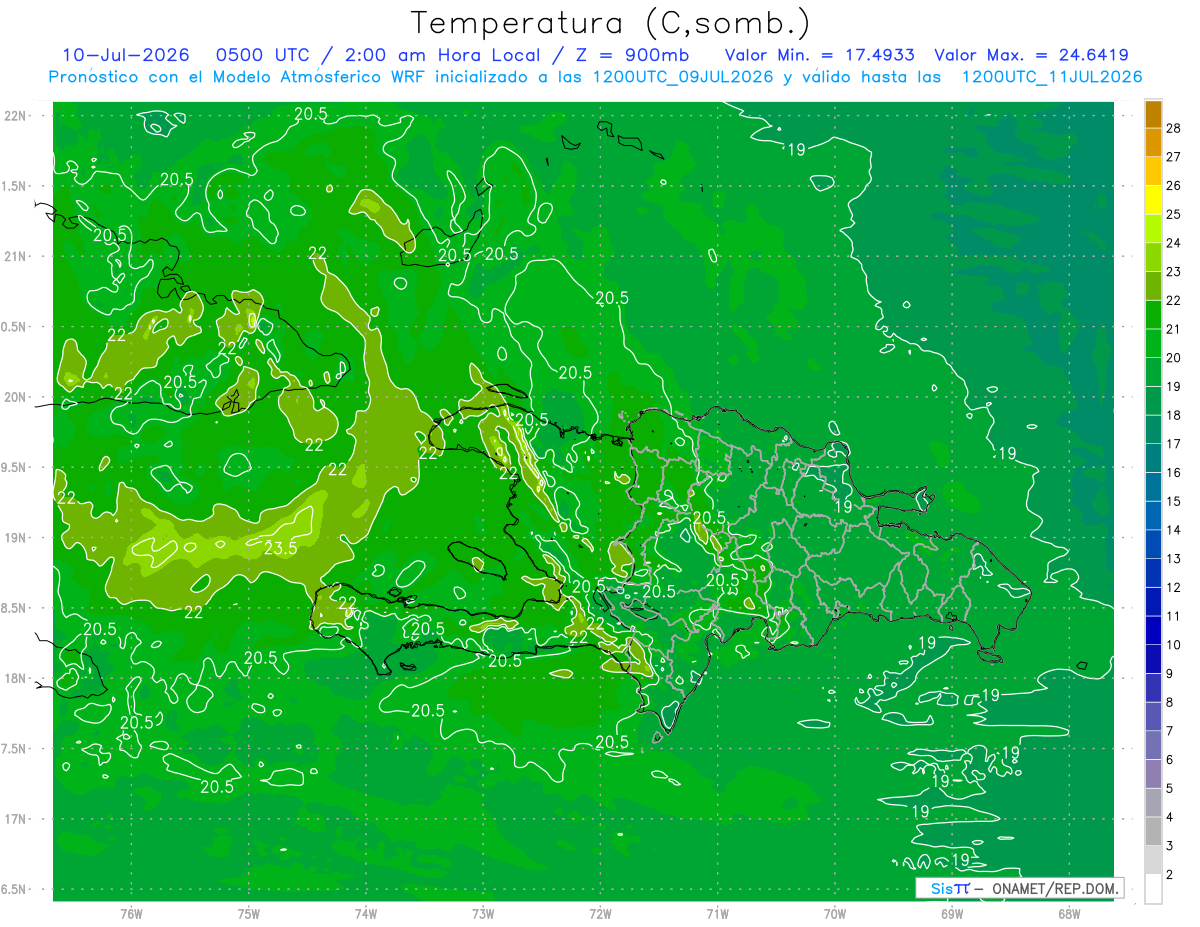Click the '69W' longitude axis label
Viewport: 1200px width, 927px height.
coord(952,914)
